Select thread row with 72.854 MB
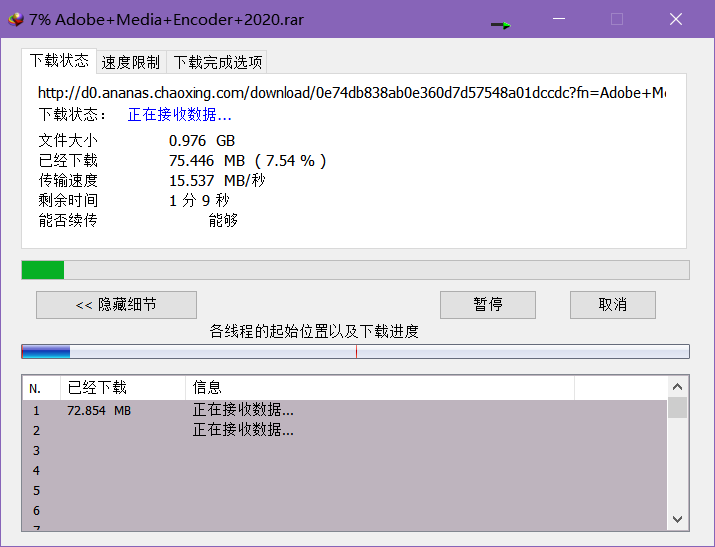The width and height of the screenshot is (715, 547). tap(344, 410)
